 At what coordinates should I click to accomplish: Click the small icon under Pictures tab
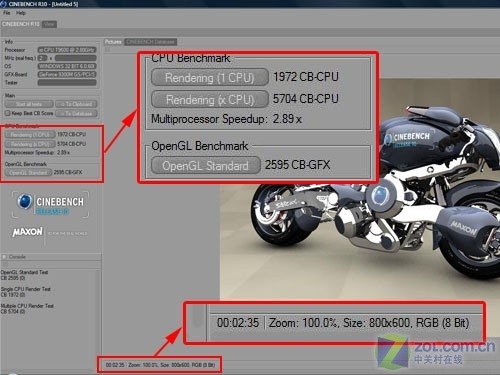[108, 50]
